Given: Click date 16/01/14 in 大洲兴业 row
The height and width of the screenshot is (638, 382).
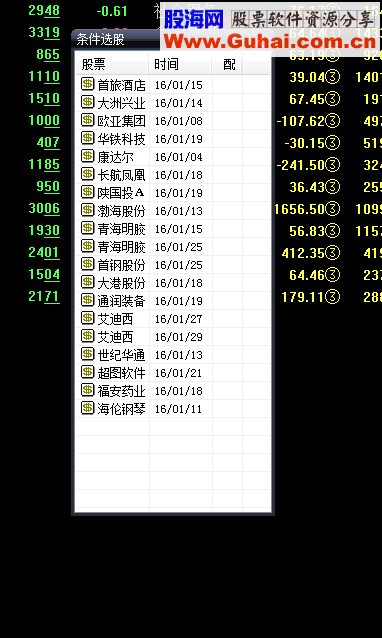Looking at the screenshot, I should 178,103.
